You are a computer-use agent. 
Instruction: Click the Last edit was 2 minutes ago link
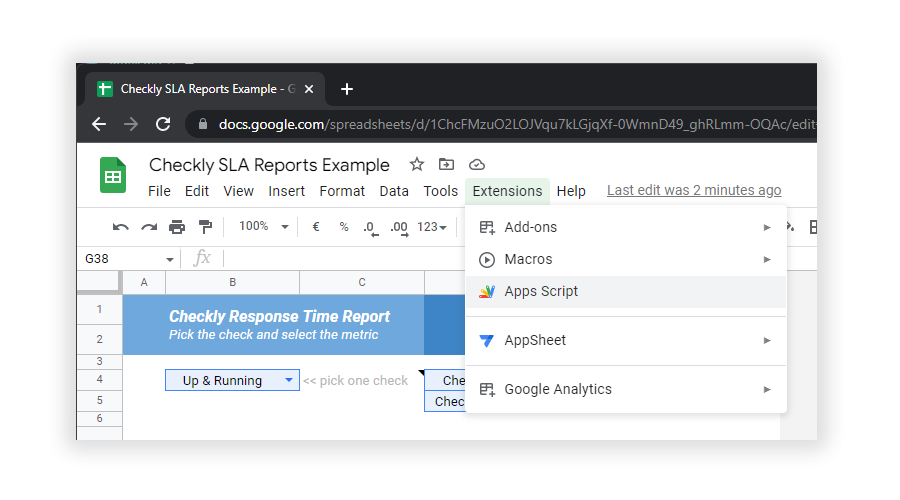click(x=694, y=191)
